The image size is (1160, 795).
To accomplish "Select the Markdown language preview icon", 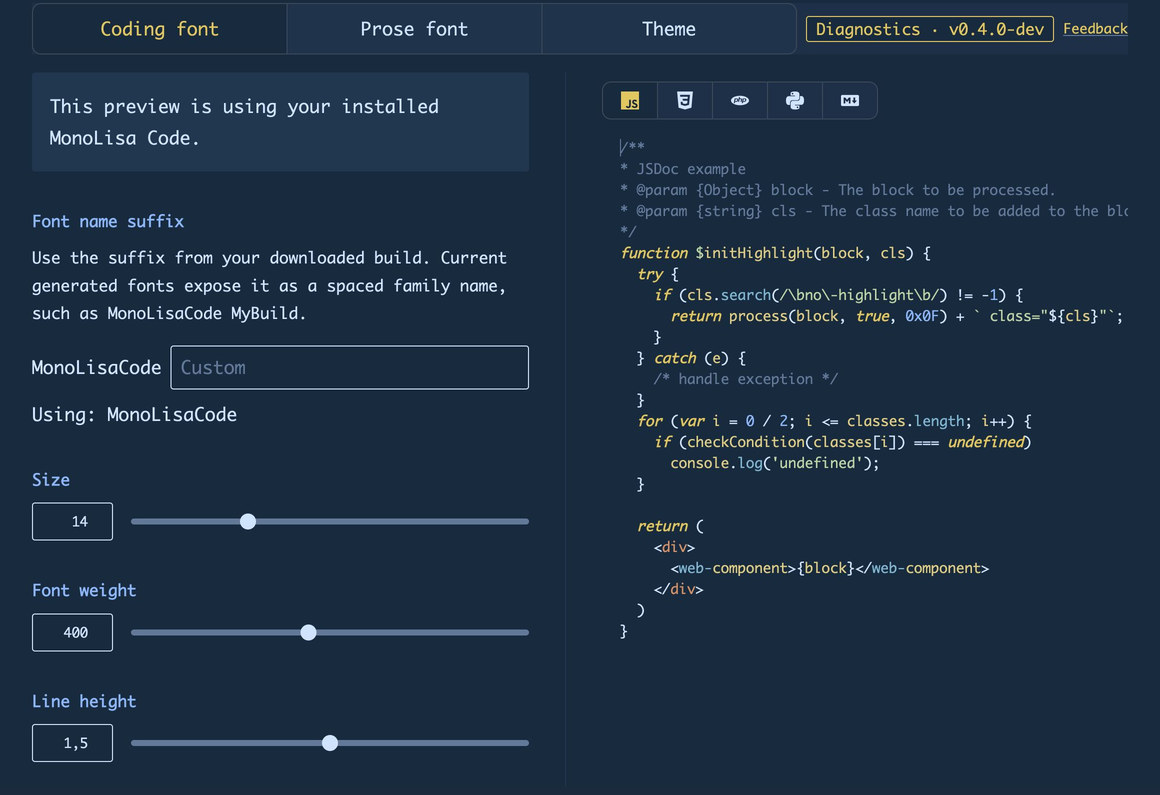I will tap(849, 101).
